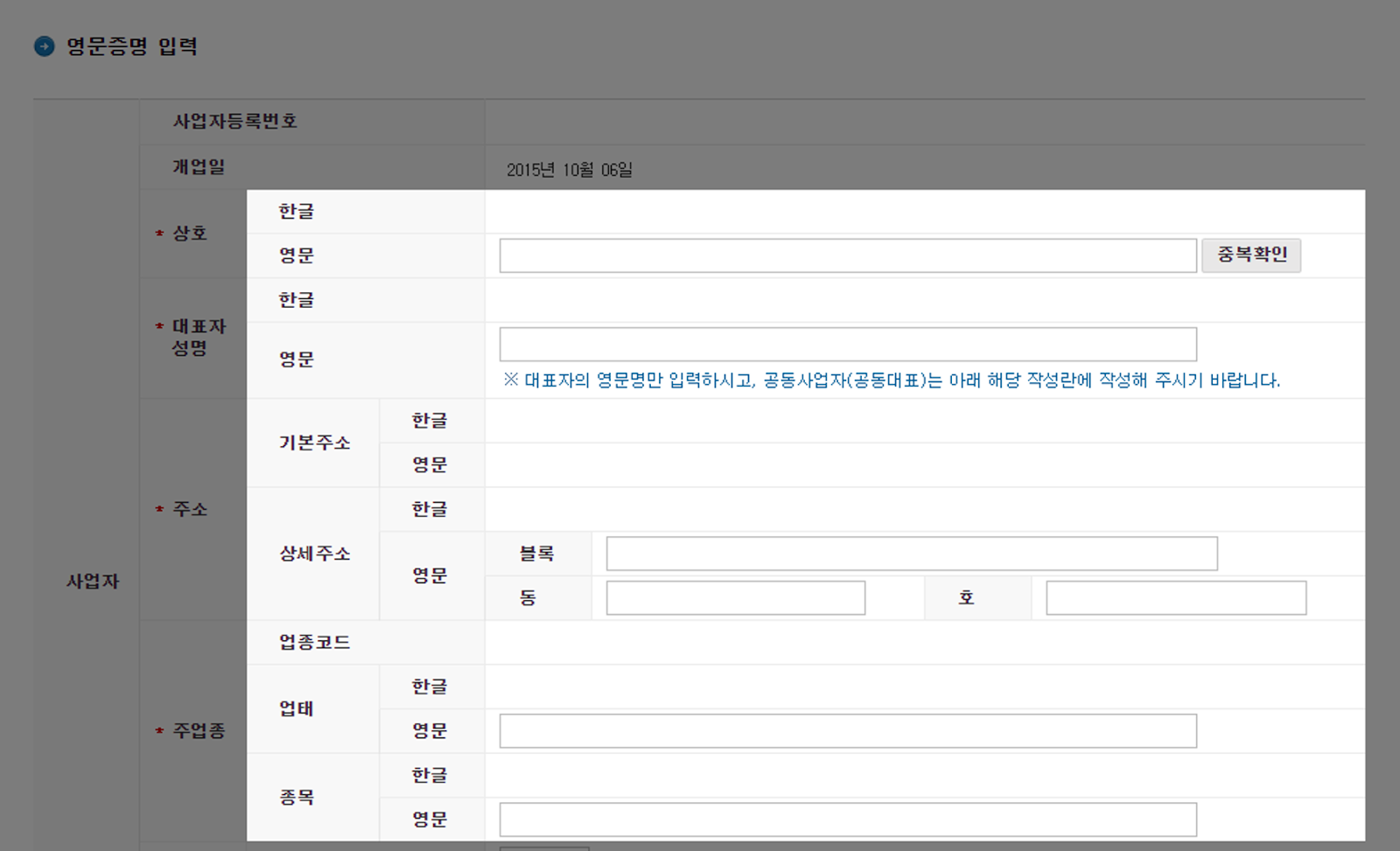This screenshot has width=1400, height=851.
Task: Click the 한글 label in 종목 row
Action: [x=430, y=775]
